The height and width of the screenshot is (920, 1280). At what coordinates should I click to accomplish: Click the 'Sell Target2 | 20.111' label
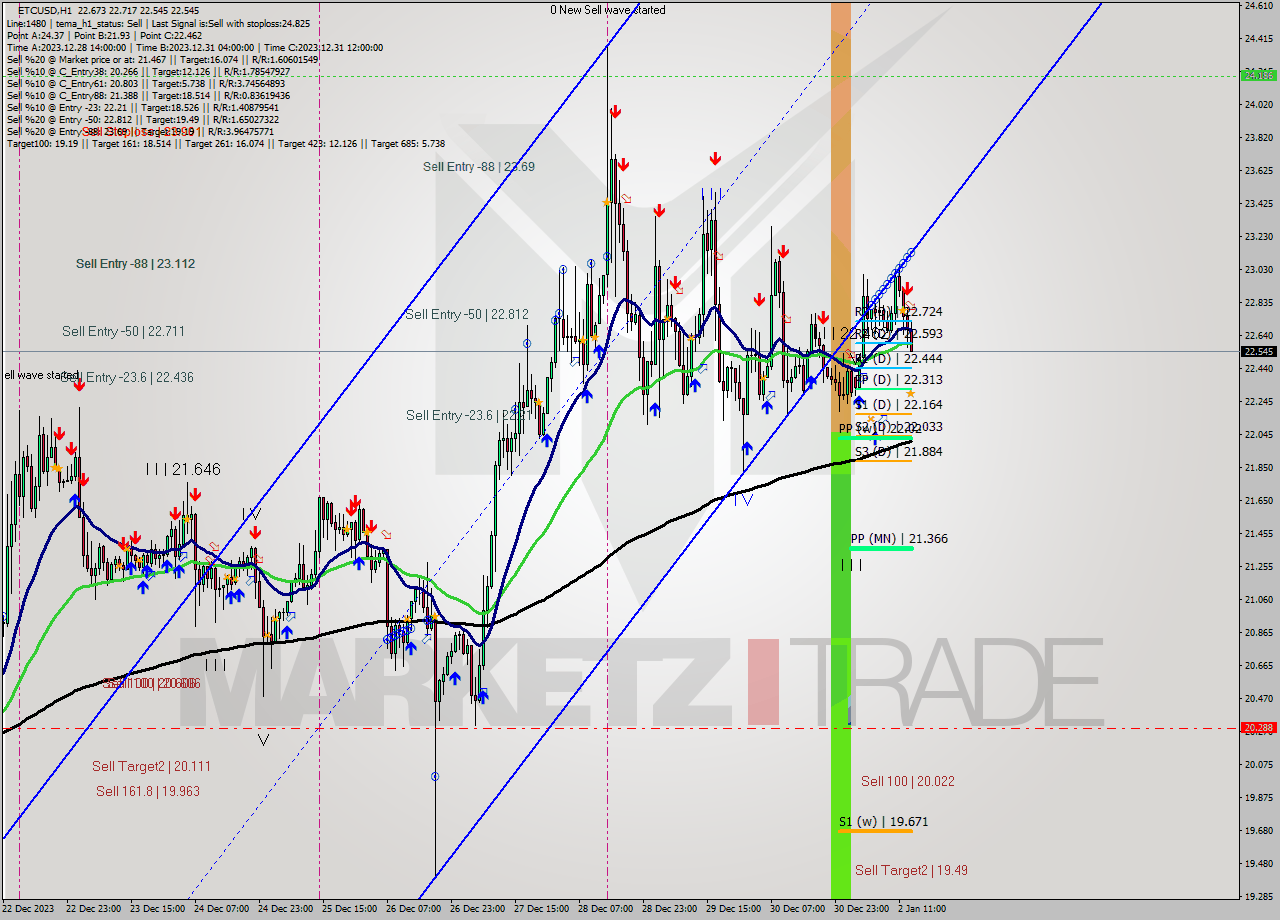(x=151, y=766)
